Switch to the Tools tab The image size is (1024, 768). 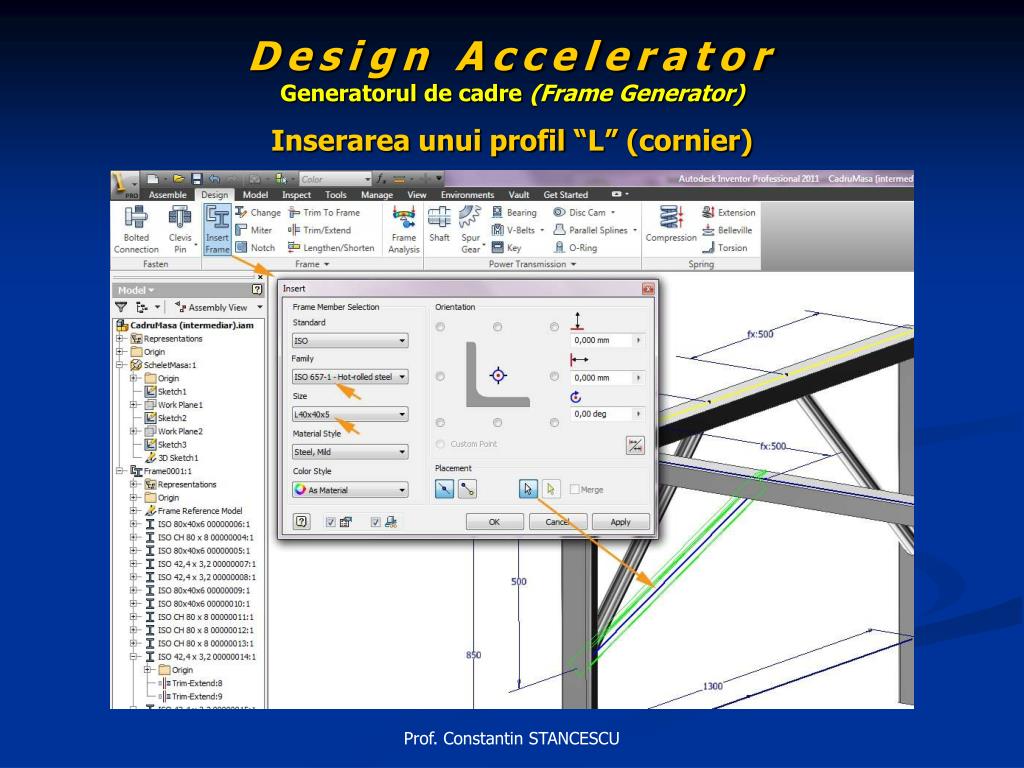(x=336, y=195)
